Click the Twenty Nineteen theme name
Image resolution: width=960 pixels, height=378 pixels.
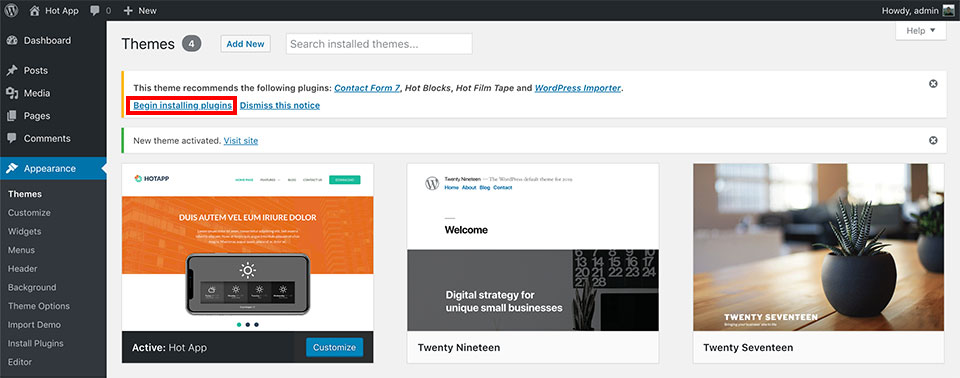point(459,347)
